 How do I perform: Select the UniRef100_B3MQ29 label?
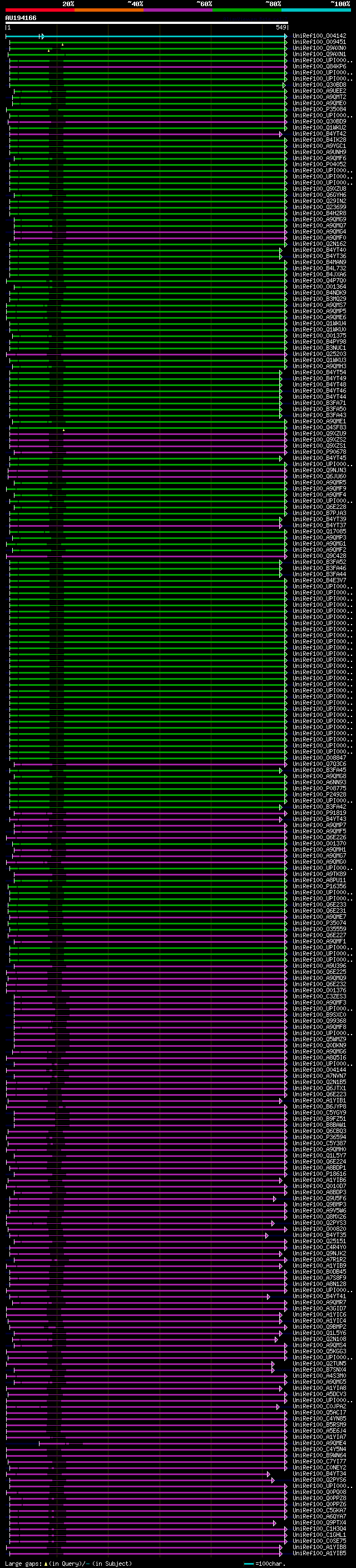pos(319,299)
